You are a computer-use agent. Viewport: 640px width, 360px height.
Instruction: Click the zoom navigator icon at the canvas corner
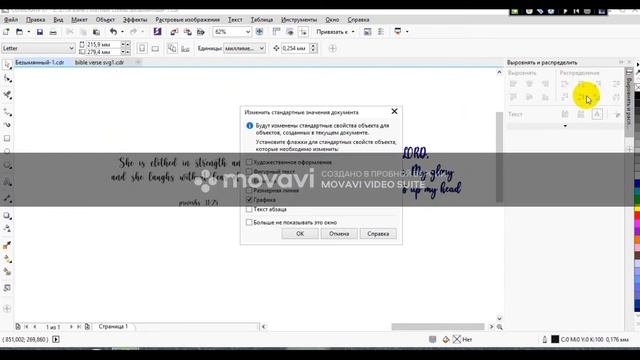coord(499,327)
